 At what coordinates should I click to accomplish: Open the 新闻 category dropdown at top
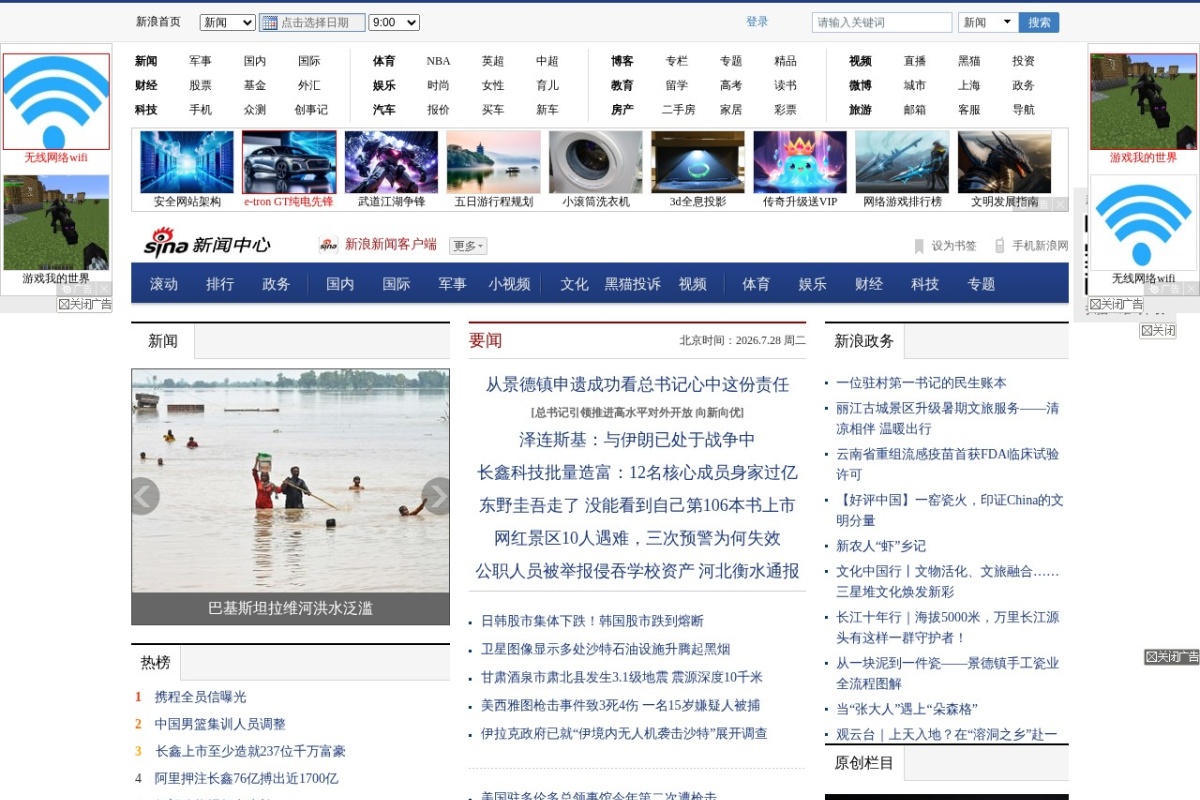(228, 22)
